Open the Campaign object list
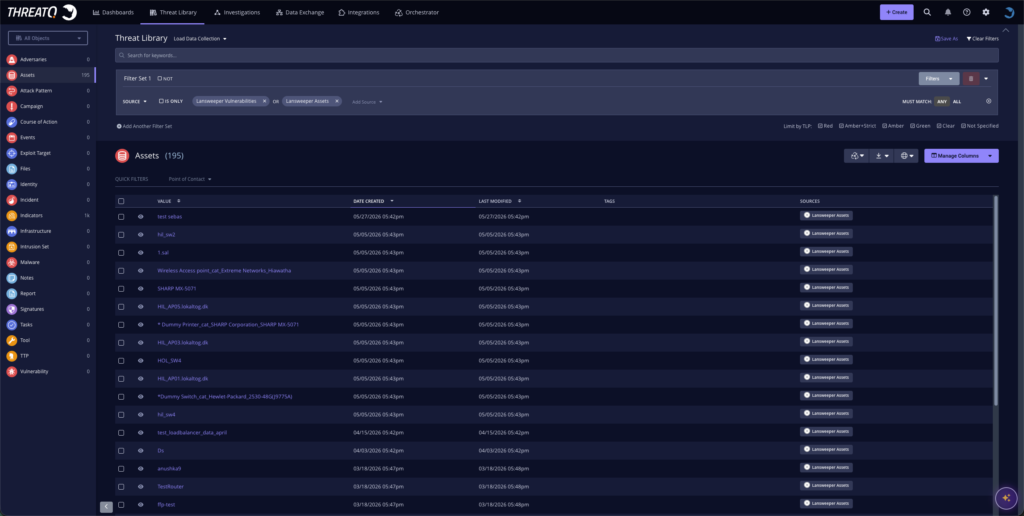Image resolution: width=1024 pixels, height=516 pixels. pos(31,106)
